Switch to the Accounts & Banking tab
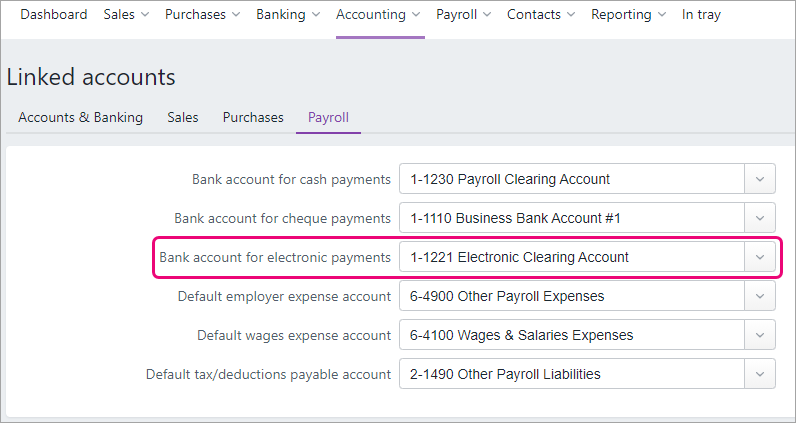Screen dimensions: 796x423 coord(80,117)
